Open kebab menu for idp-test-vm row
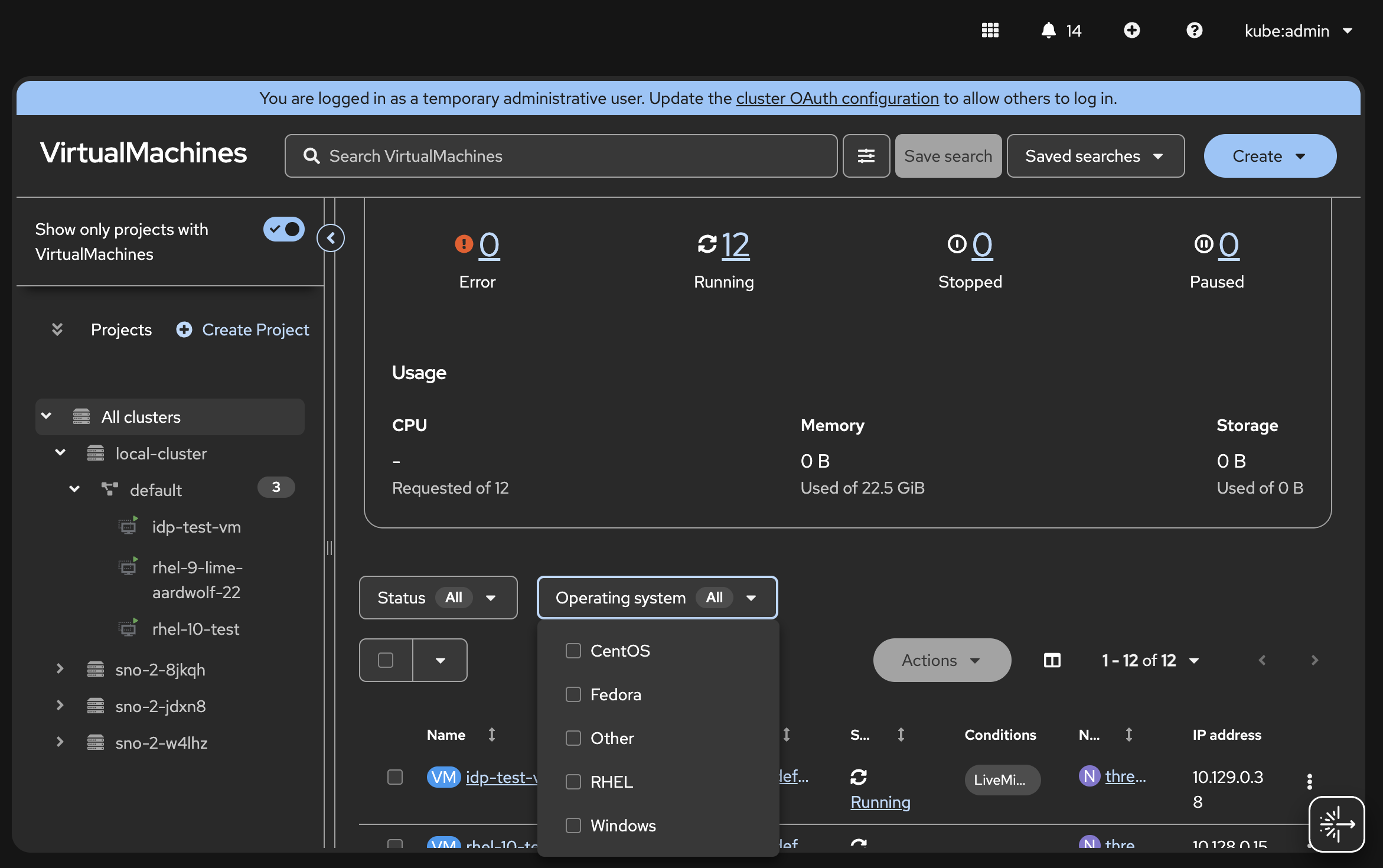The height and width of the screenshot is (868, 1383). click(x=1309, y=781)
